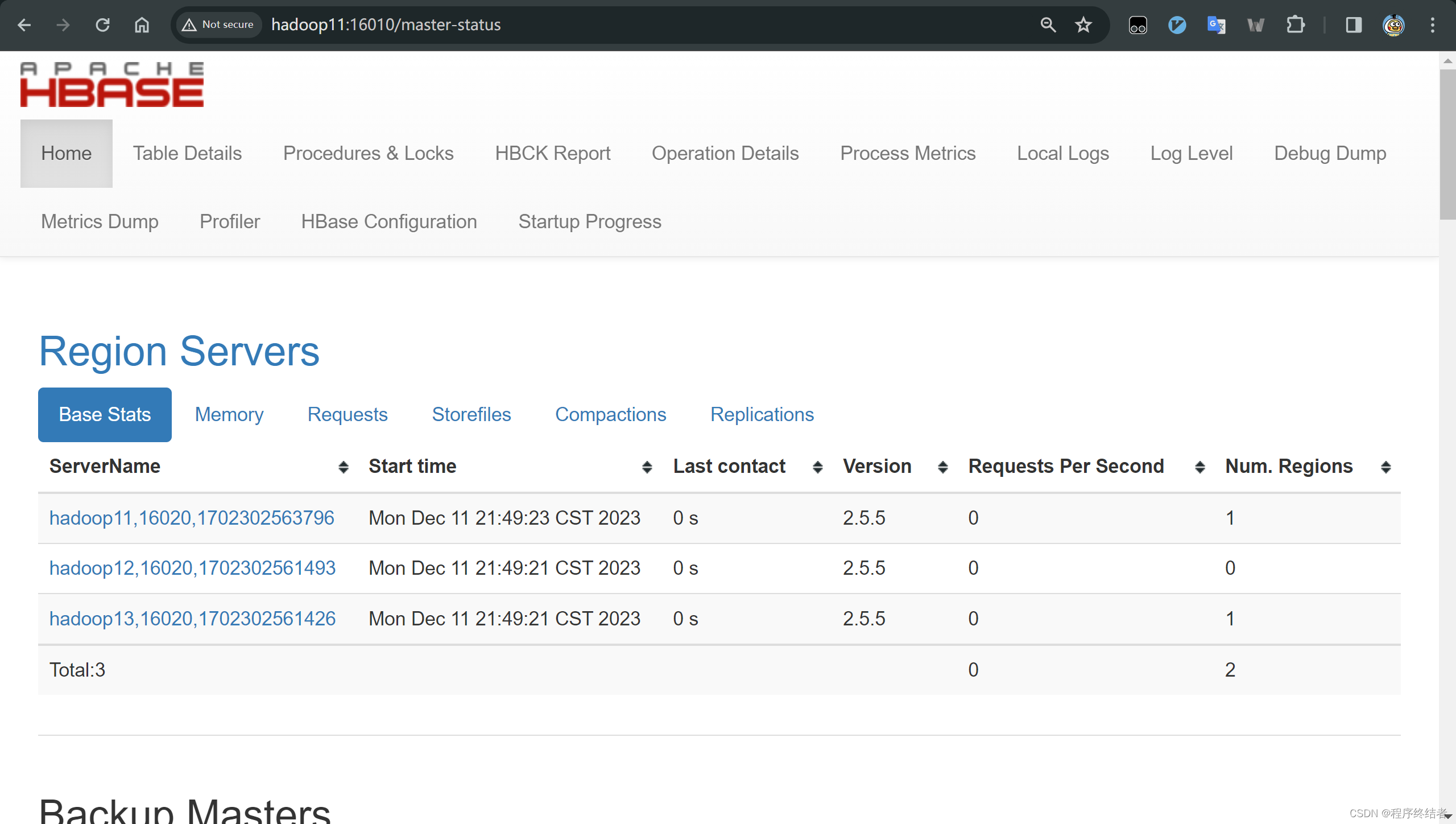Open the HBCK Report page

coord(552,153)
